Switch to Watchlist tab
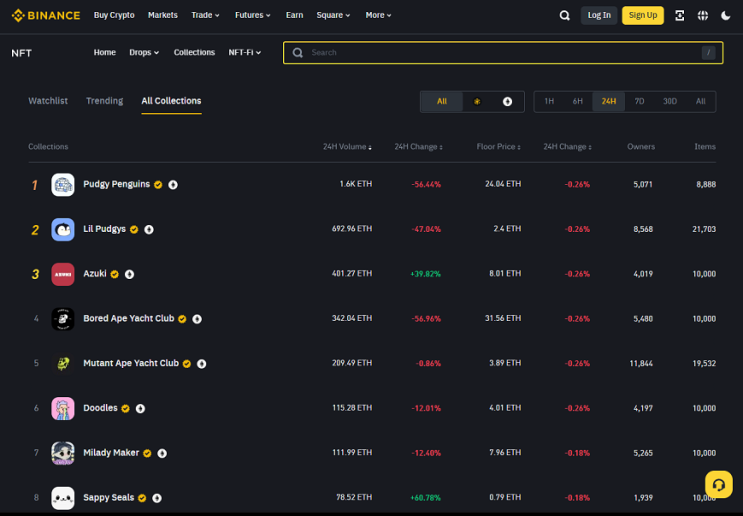Screen dimensions: 743x516 point(48,101)
